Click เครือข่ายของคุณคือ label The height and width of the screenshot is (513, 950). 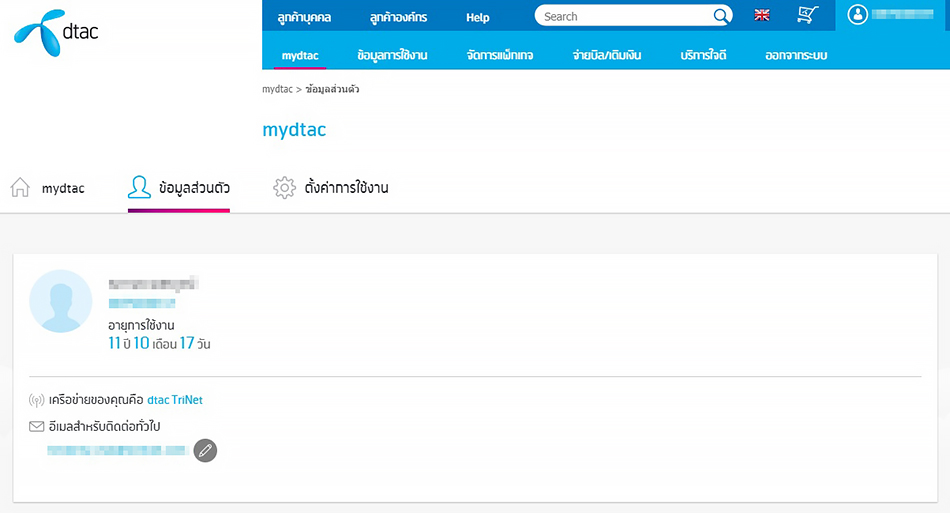click(x=96, y=400)
